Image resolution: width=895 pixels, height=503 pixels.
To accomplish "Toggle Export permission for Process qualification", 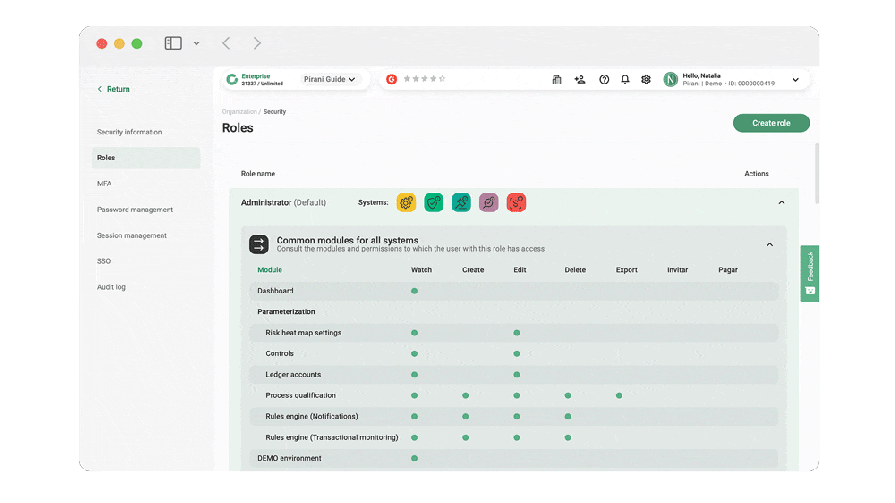I will (x=619, y=396).
